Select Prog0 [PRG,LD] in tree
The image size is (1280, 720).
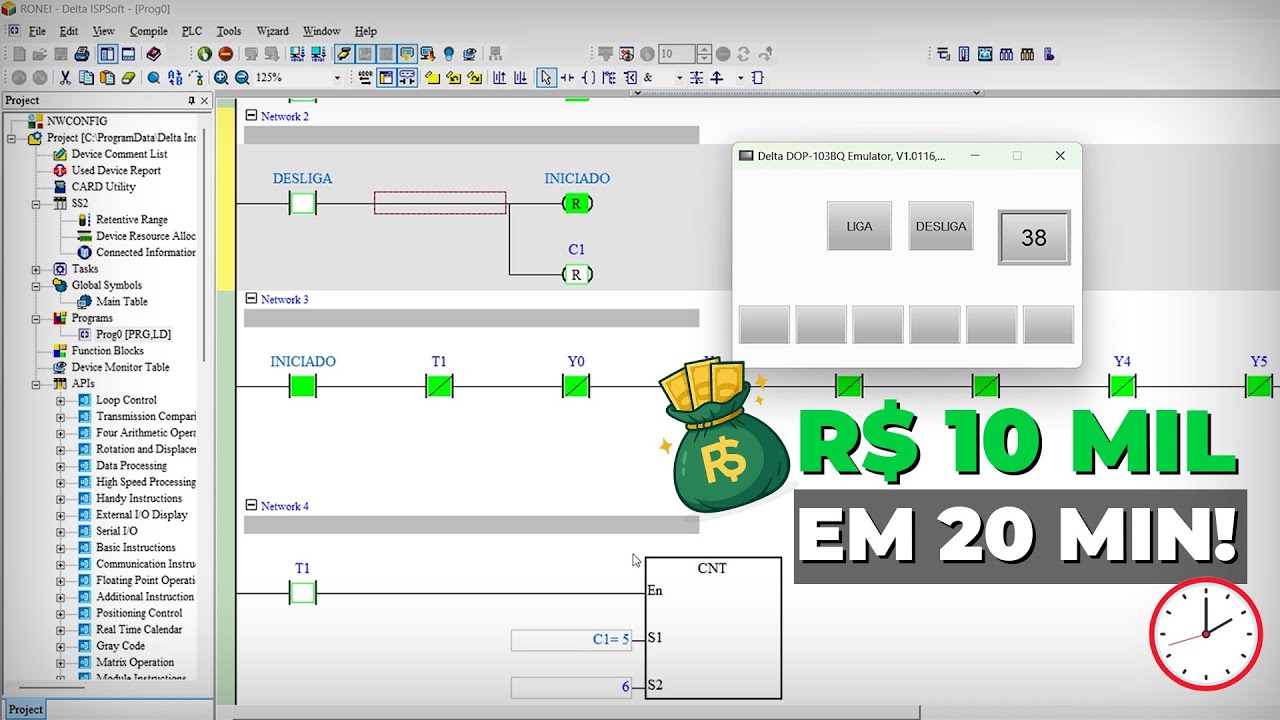(x=133, y=334)
